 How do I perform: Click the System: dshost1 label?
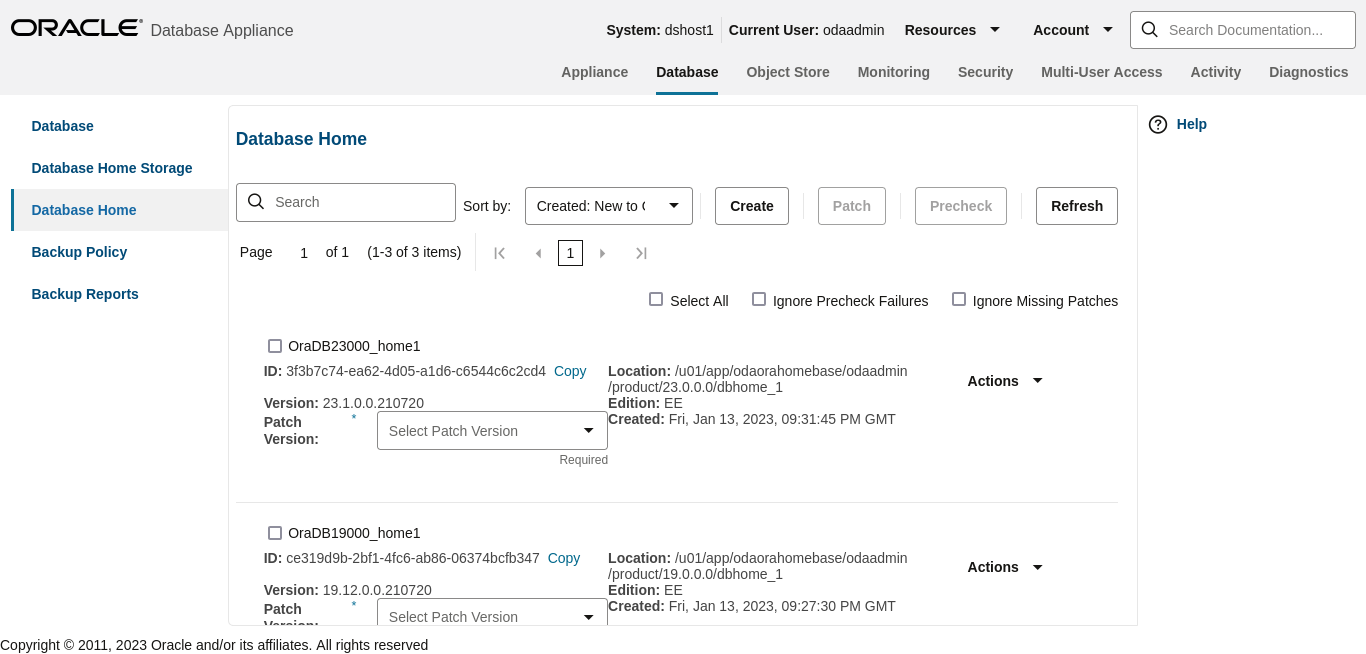(x=660, y=30)
